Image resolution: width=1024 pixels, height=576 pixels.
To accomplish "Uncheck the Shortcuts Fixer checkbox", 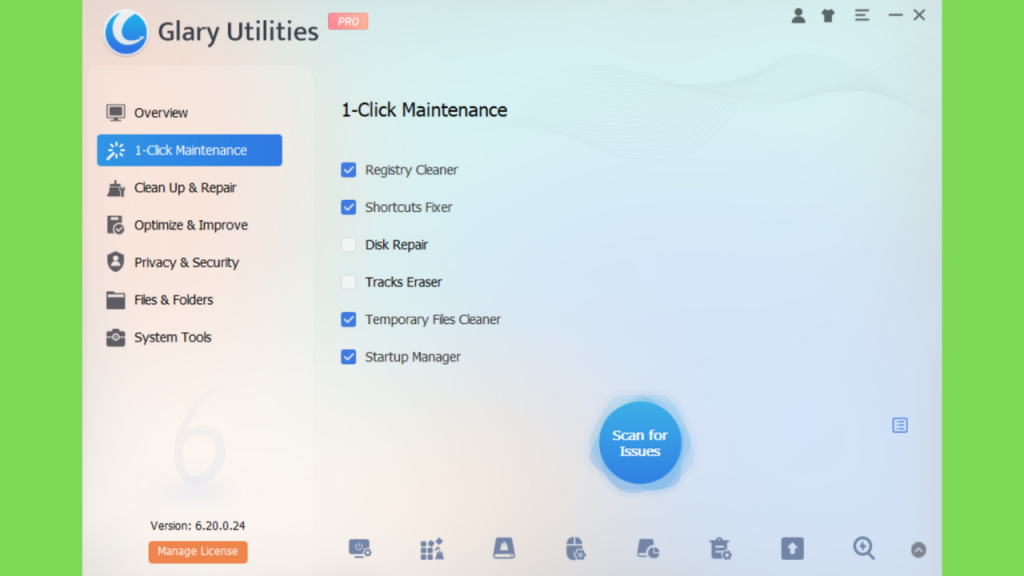I will pyautogui.click(x=349, y=207).
